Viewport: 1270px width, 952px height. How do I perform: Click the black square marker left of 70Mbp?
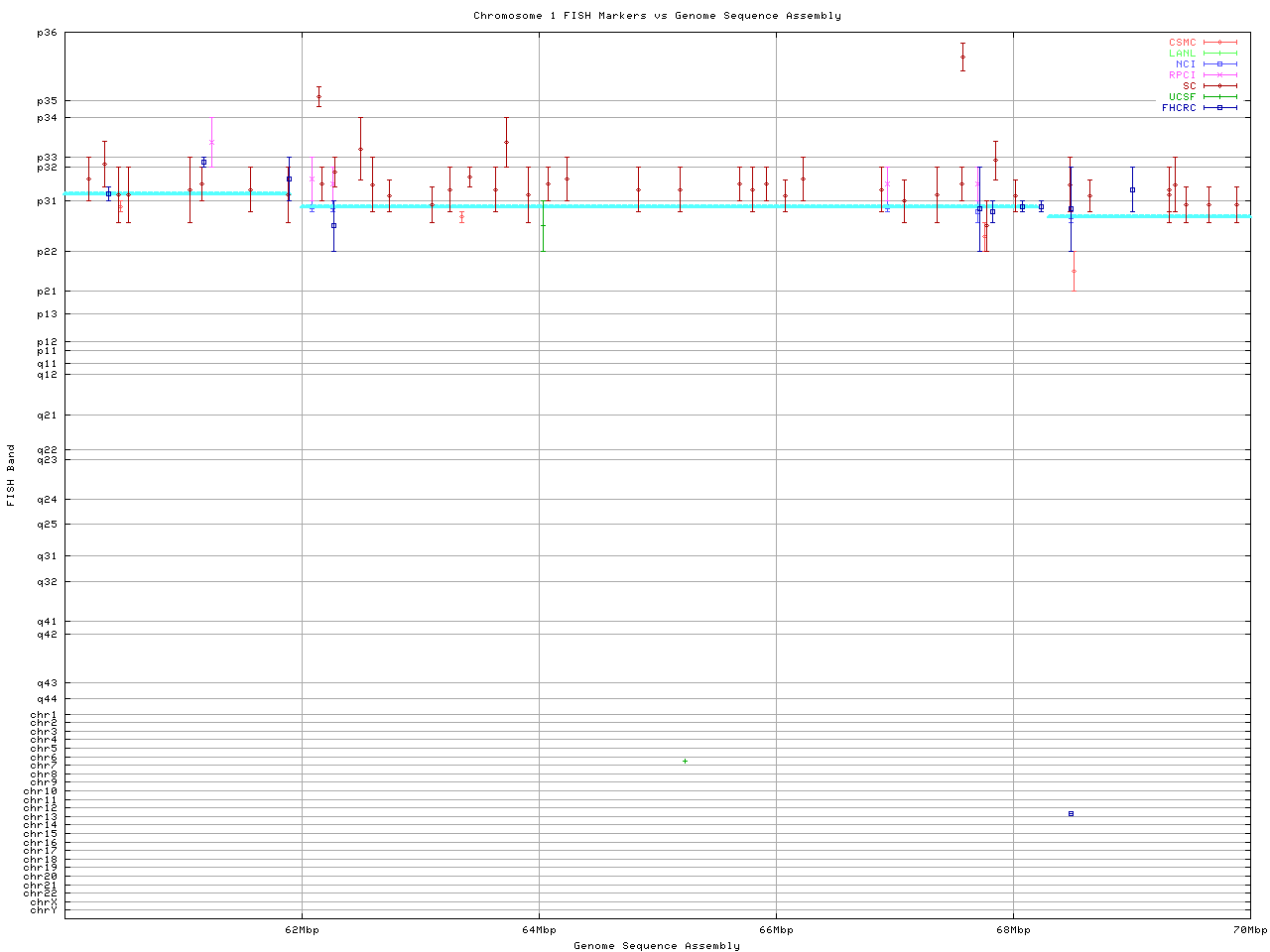tap(1132, 189)
